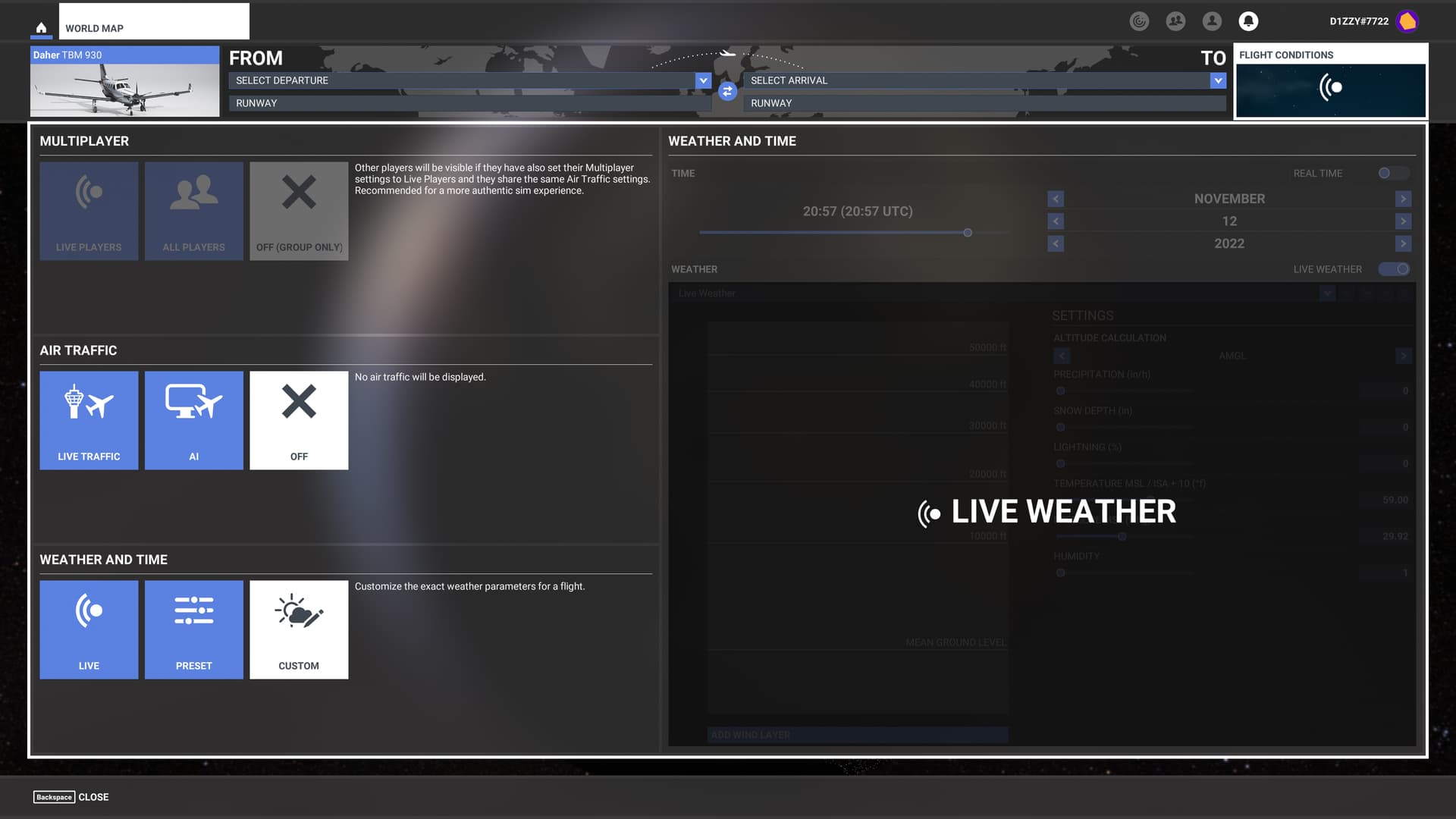The image size is (1456, 819).
Task: Click the Add Wind Layer button
Action: pyautogui.click(x=857, y=734)
